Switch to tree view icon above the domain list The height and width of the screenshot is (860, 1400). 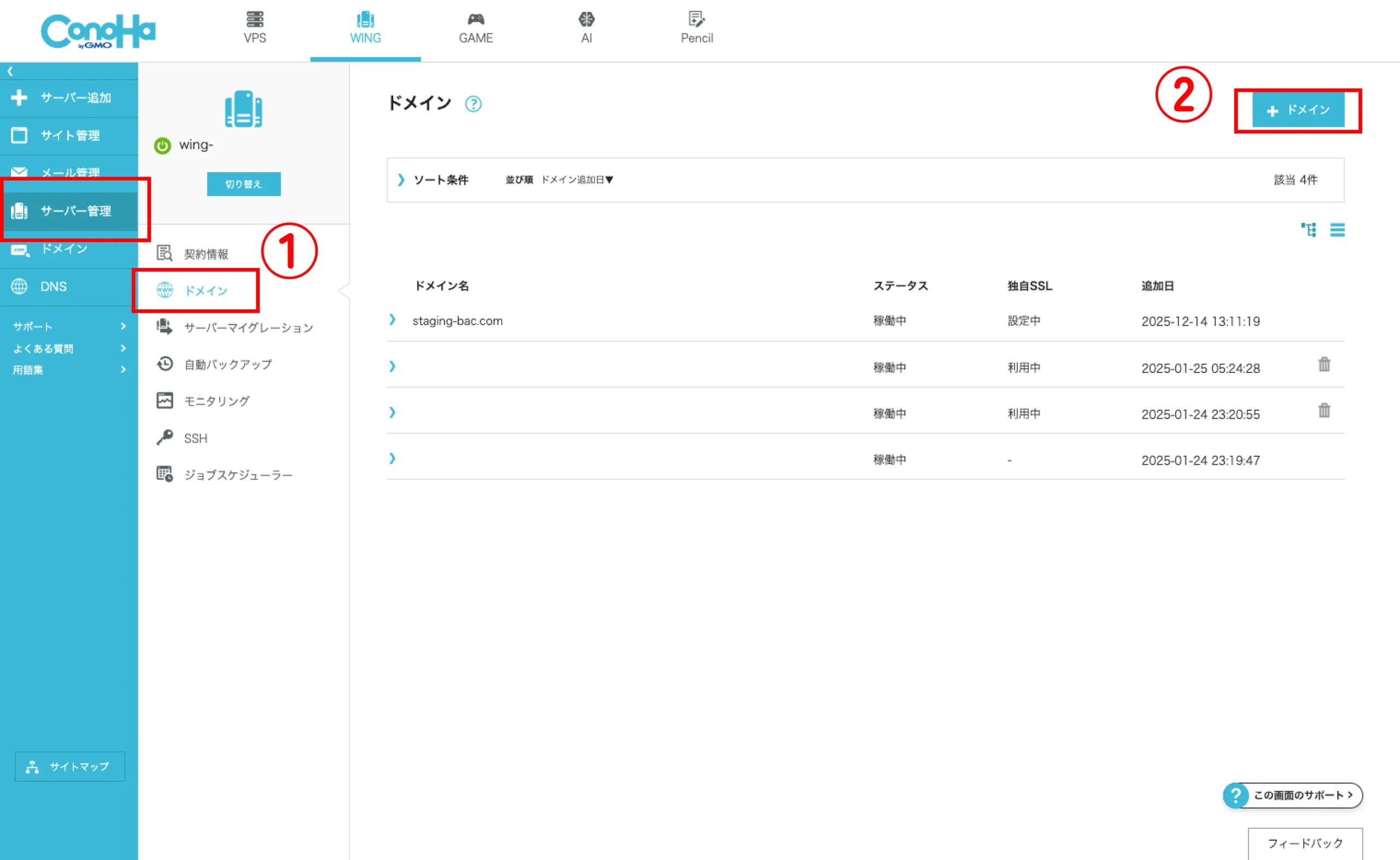[1309, 230]
